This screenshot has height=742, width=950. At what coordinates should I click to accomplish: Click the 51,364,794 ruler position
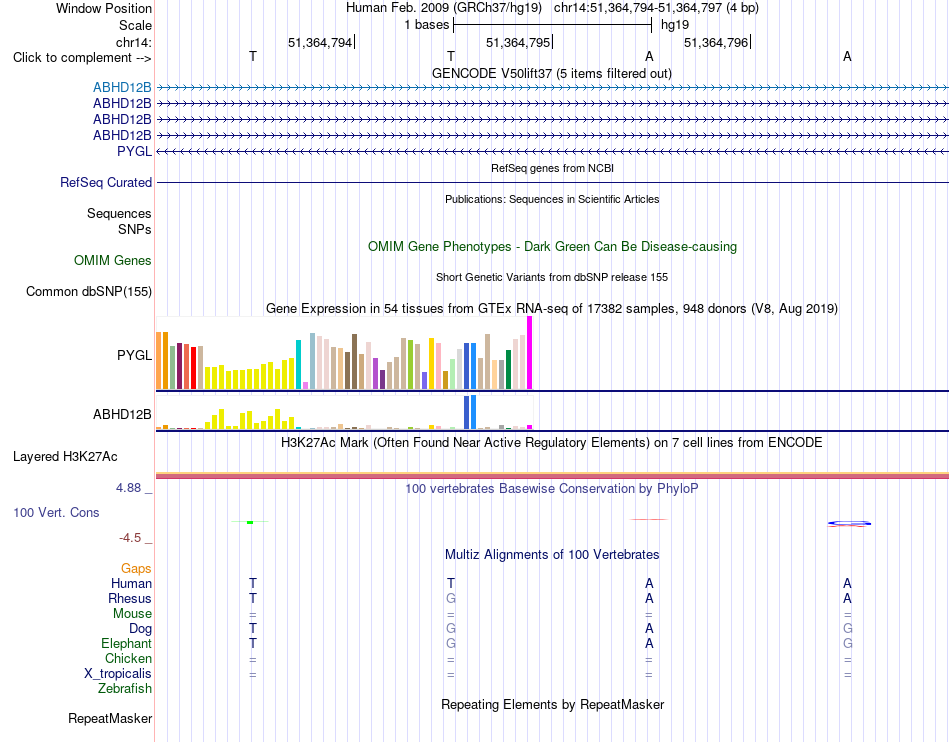coord(321,42)
